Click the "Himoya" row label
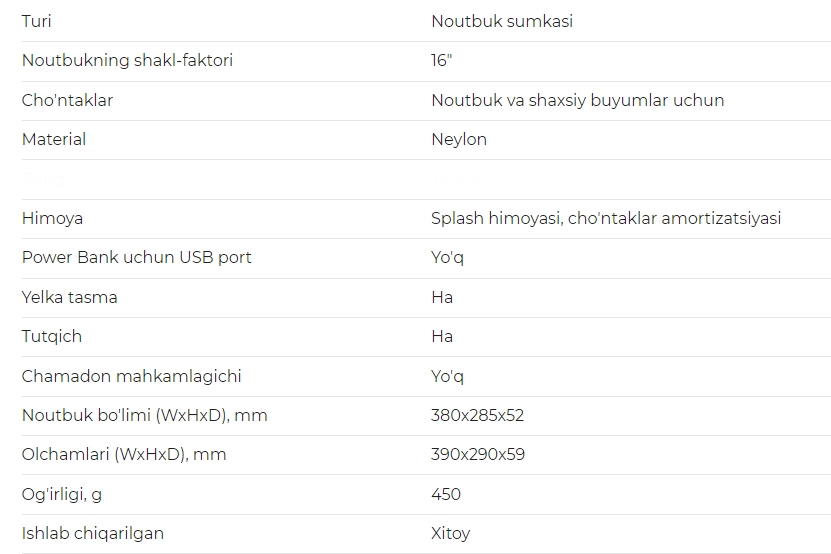Screen dimensions: 831x554 click(52, 218)
